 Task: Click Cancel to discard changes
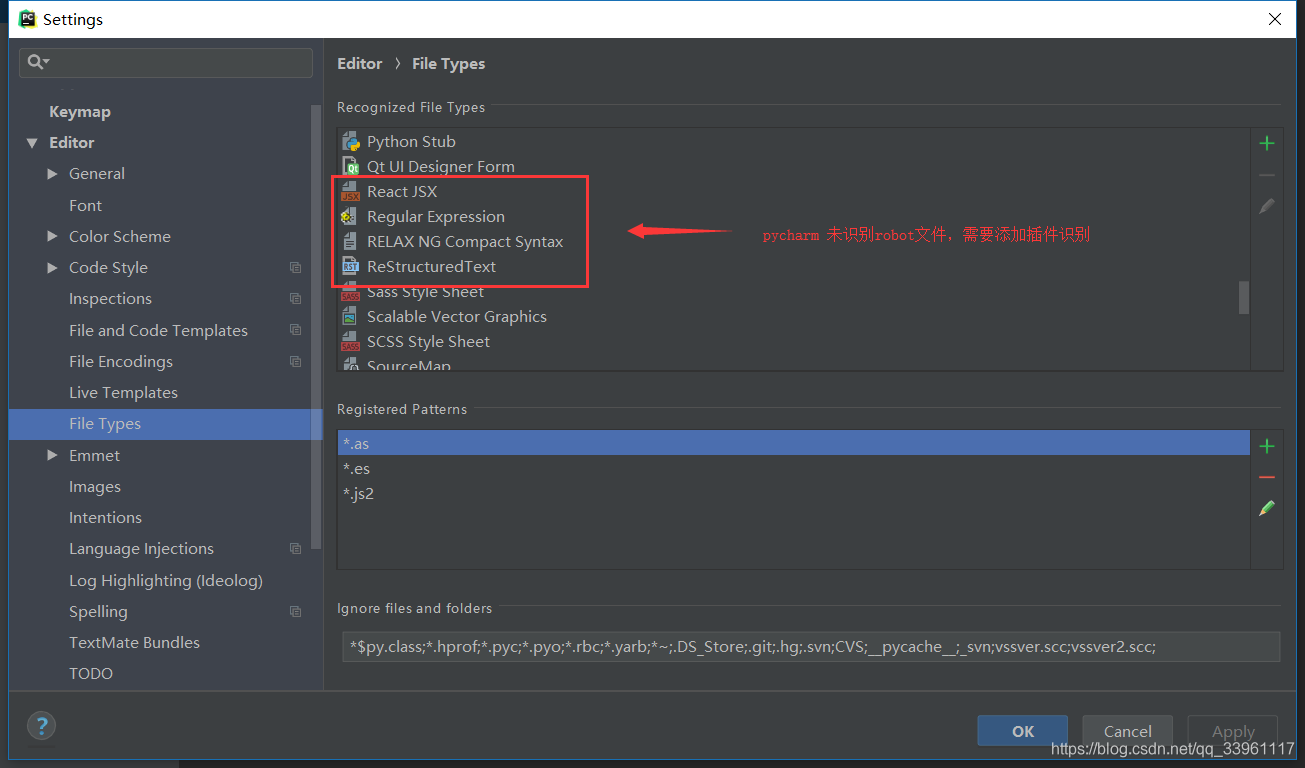pos(1127,731)
